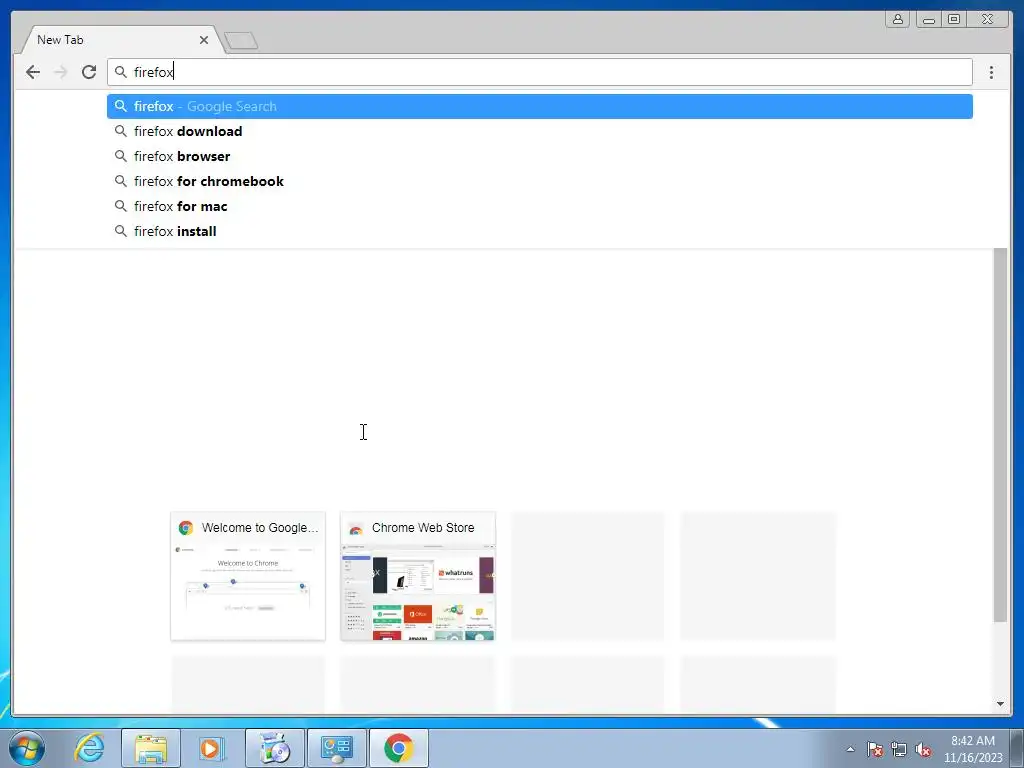Open the Windows Start menu

pos(27,748)
